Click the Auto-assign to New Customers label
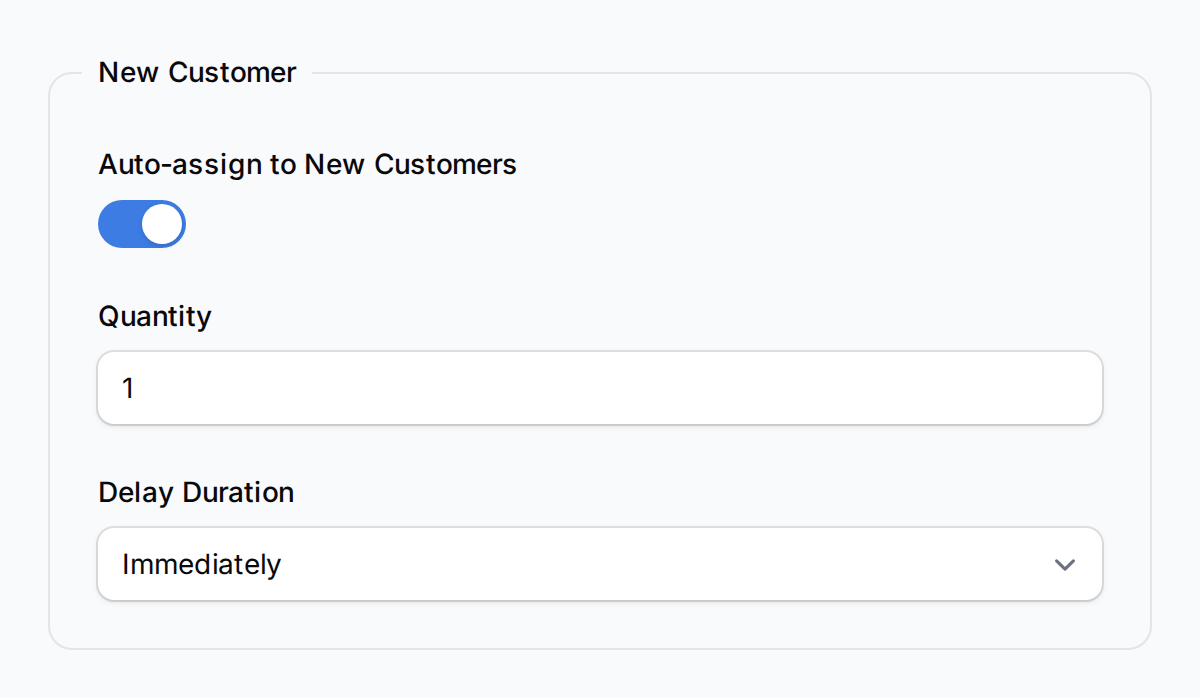The image size is (1200, 698). coord(306,164)
